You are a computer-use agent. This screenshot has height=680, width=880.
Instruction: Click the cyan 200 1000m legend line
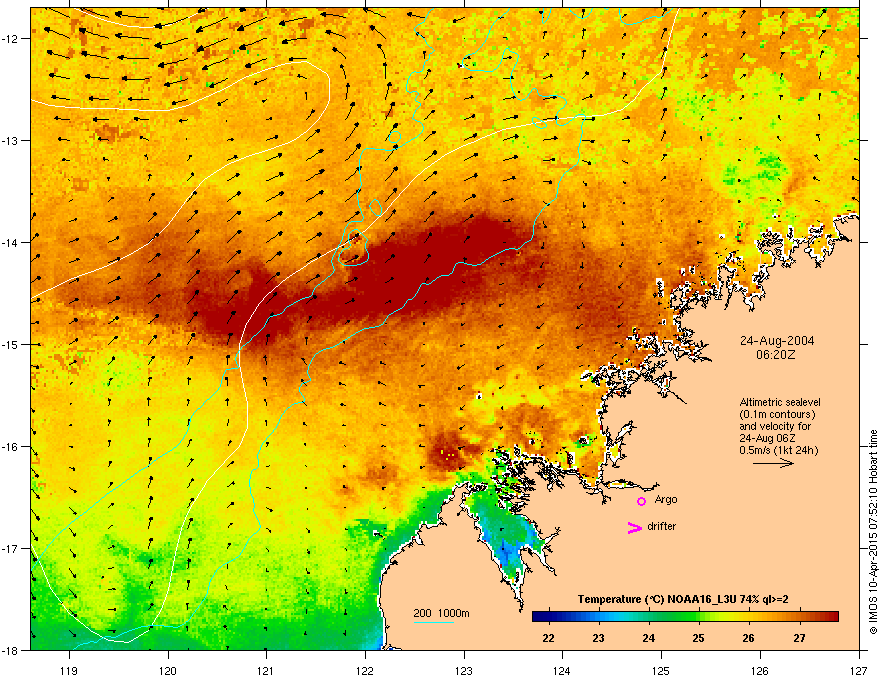(x=434, y=623)
